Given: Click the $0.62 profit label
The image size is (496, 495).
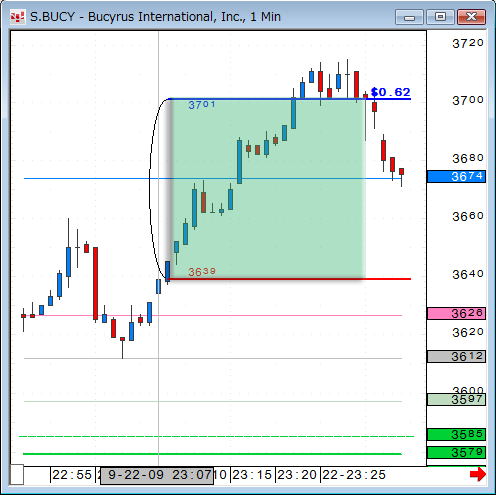Looking at the screenshot, I should (390, 92).
